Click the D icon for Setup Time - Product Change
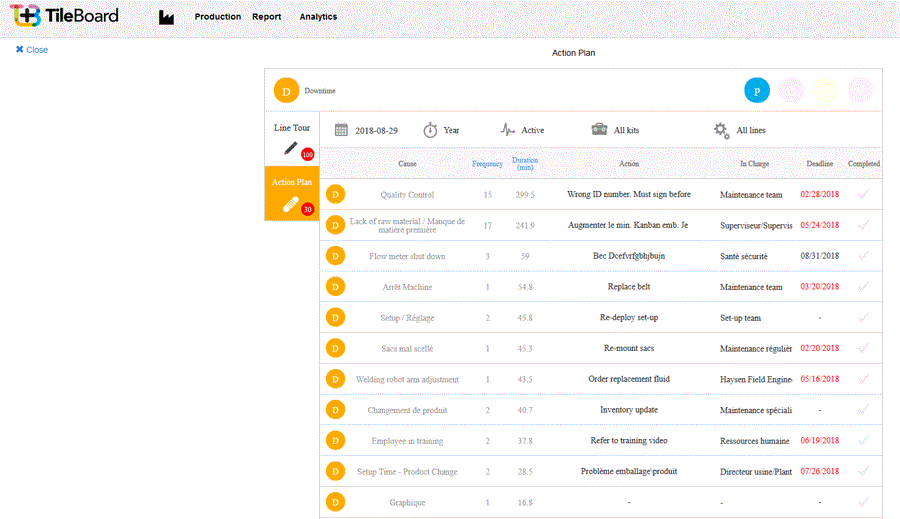This screenshot has height=519, width=900. [335, 471]
